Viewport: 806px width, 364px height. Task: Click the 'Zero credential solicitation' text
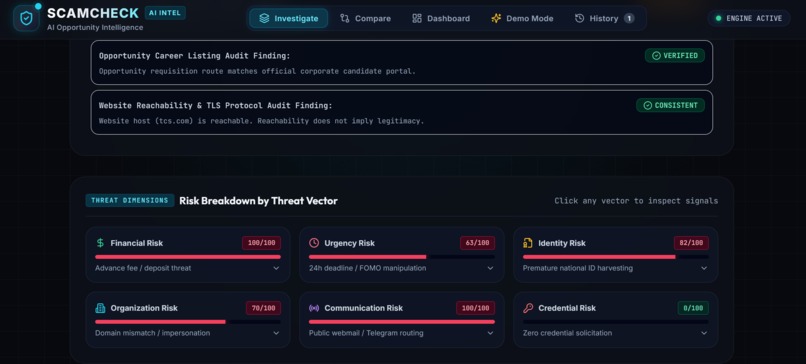point(567,333)
